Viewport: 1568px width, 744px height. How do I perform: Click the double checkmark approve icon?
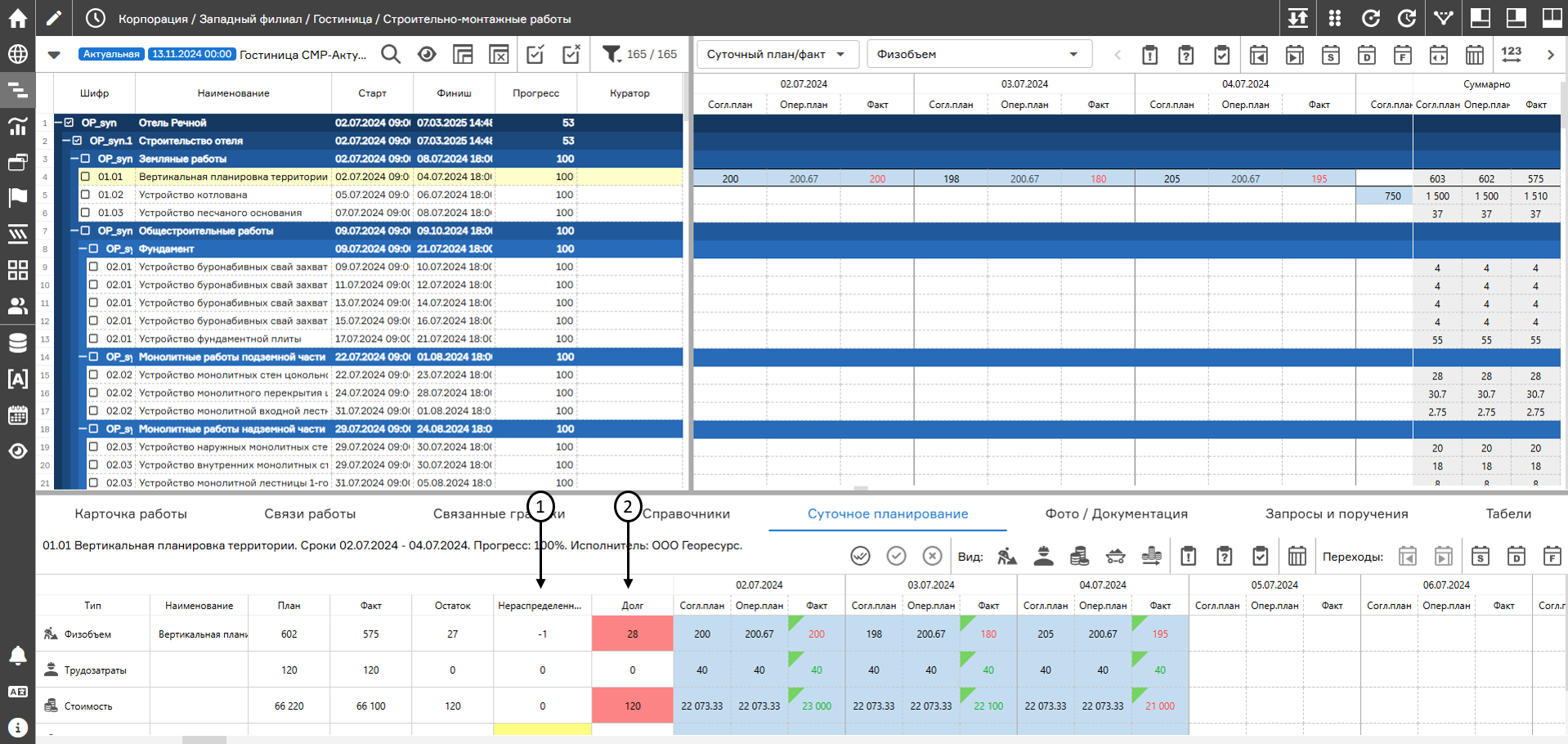click(860, 556)
